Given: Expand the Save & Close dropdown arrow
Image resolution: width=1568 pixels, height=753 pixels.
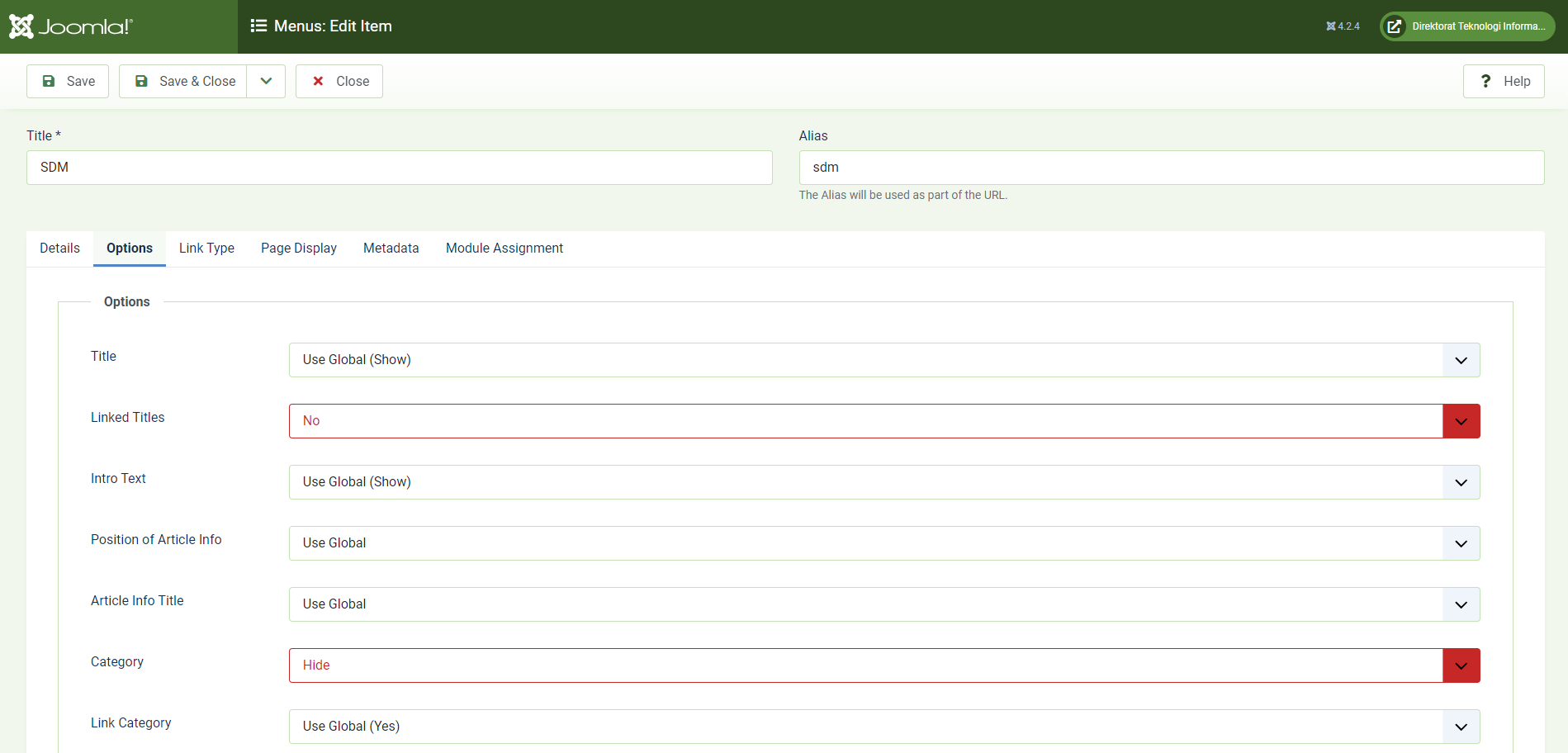Looking at the screenshot, I should click(x=266, y=81).
